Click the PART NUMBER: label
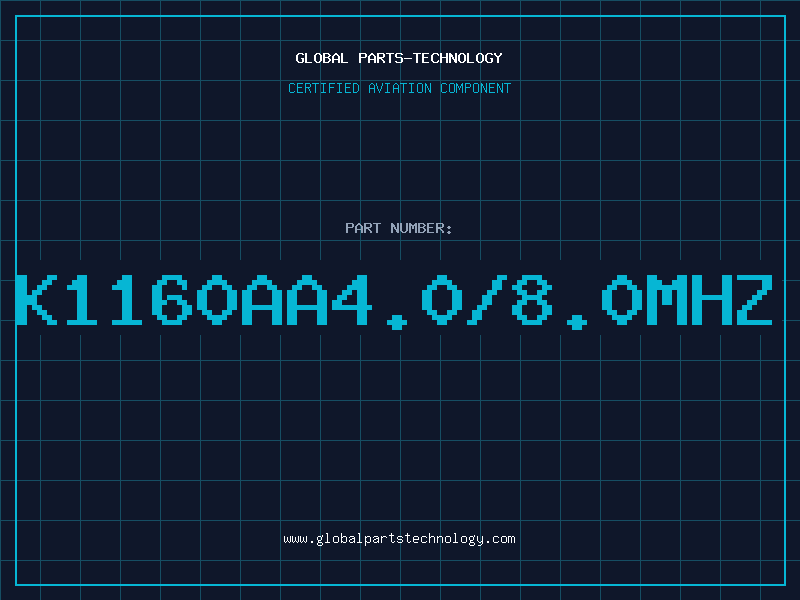Viewport: 800px width, 600px height. pyautogui.click(x=398, y=228)
